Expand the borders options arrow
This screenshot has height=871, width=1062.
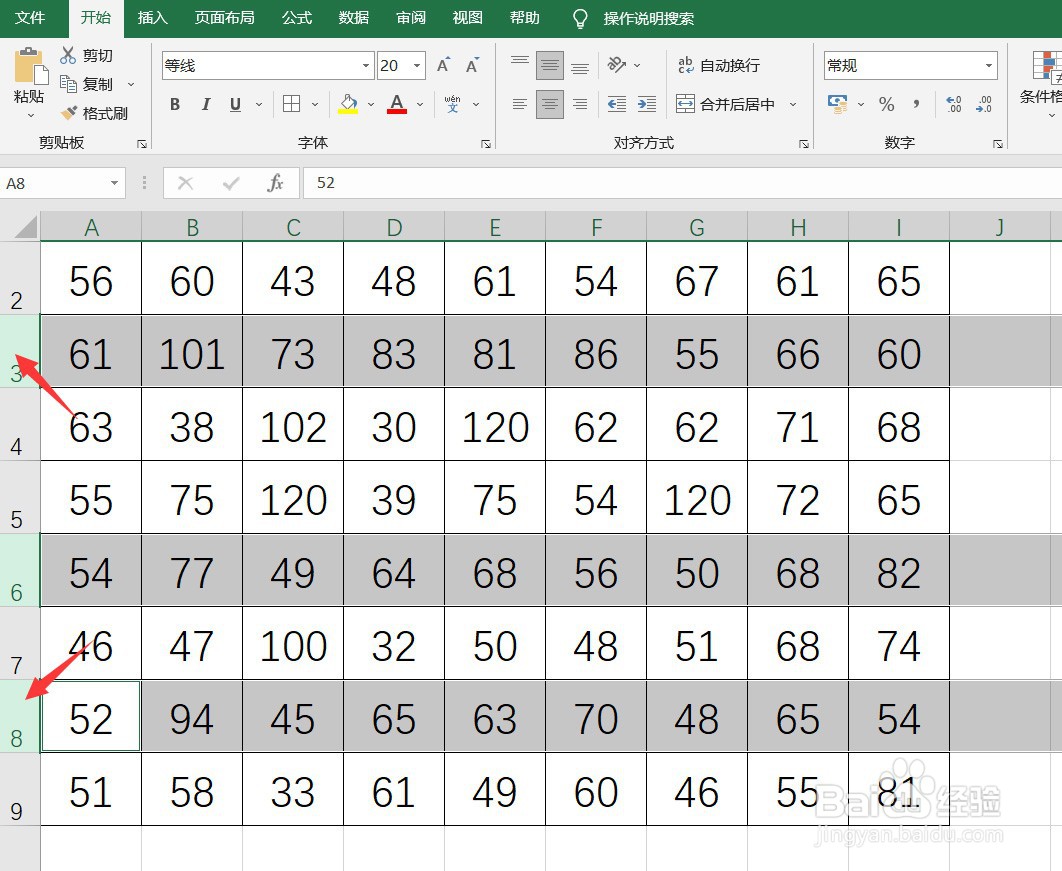point(315,104)
